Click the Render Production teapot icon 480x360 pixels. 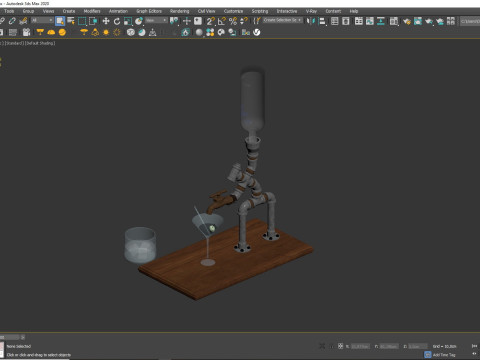point(429,21)
